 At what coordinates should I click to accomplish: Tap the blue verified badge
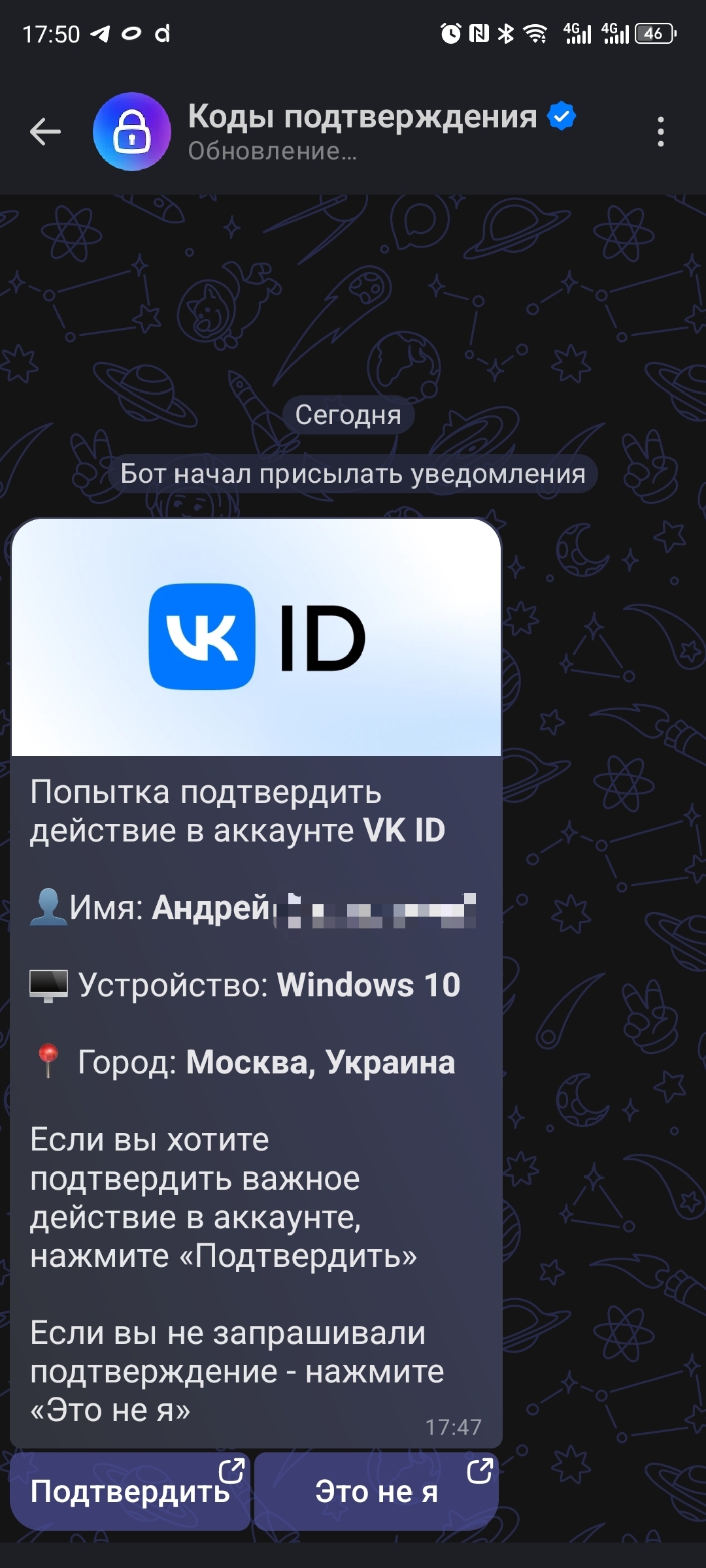pos(562,116)
